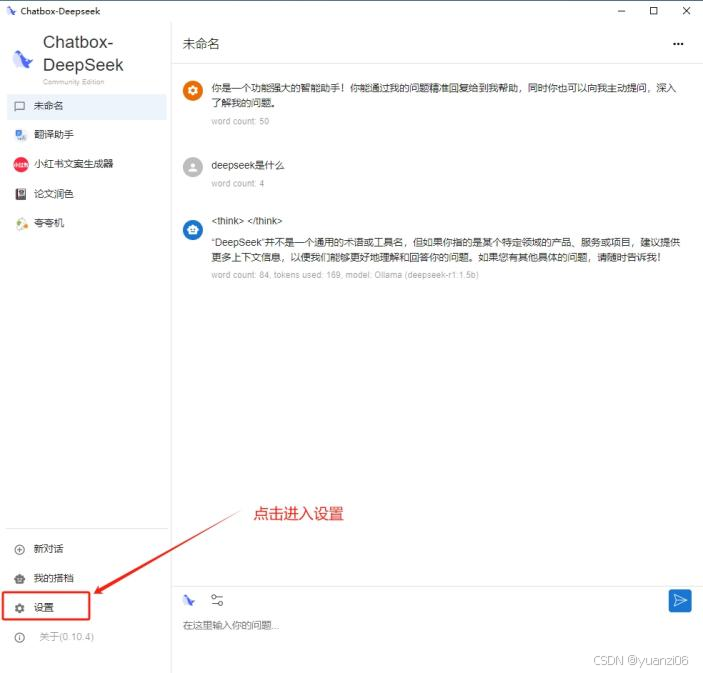Click the 未命名 title in chat header
Screen dimensions: 703x673
[x=201, y=44]
